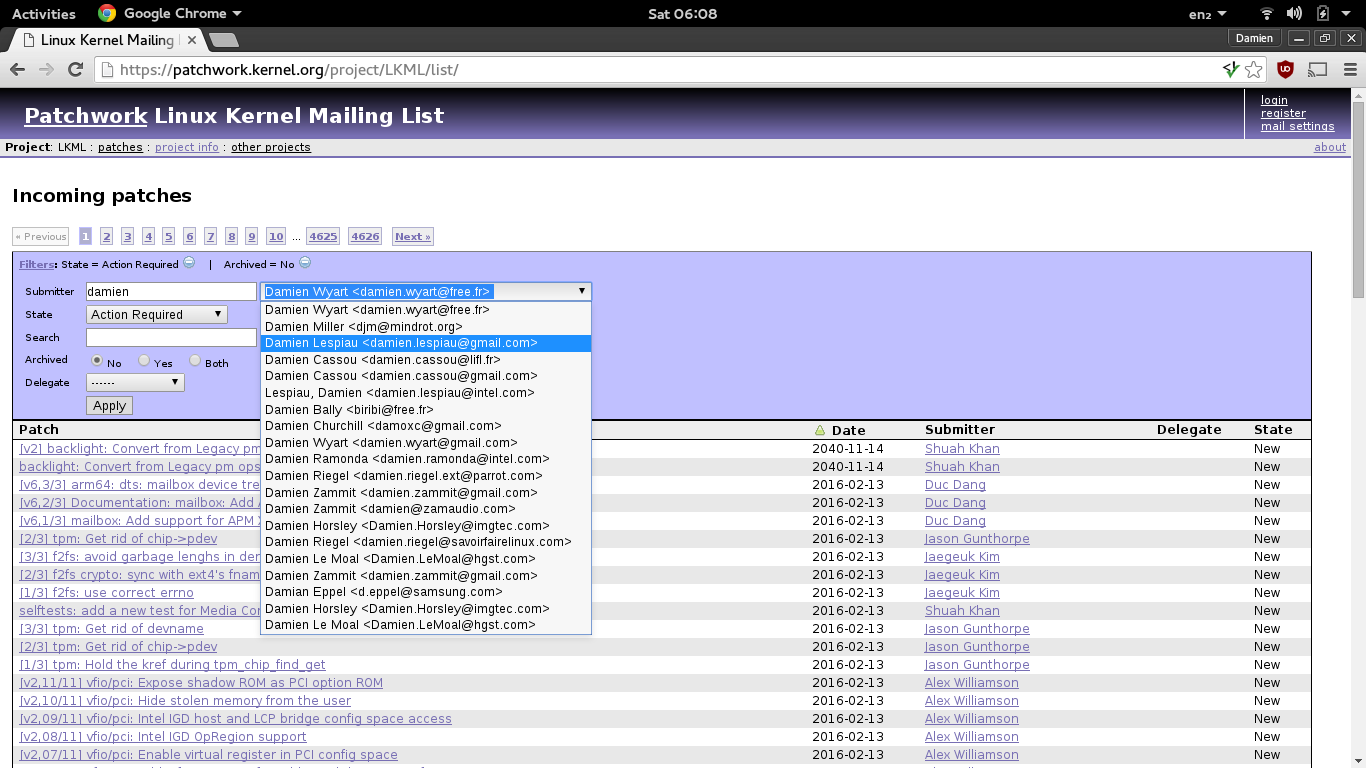Click the battery status icon
The width and height of the screenshot is (1366, 768).
click(x=1323, y=14)
